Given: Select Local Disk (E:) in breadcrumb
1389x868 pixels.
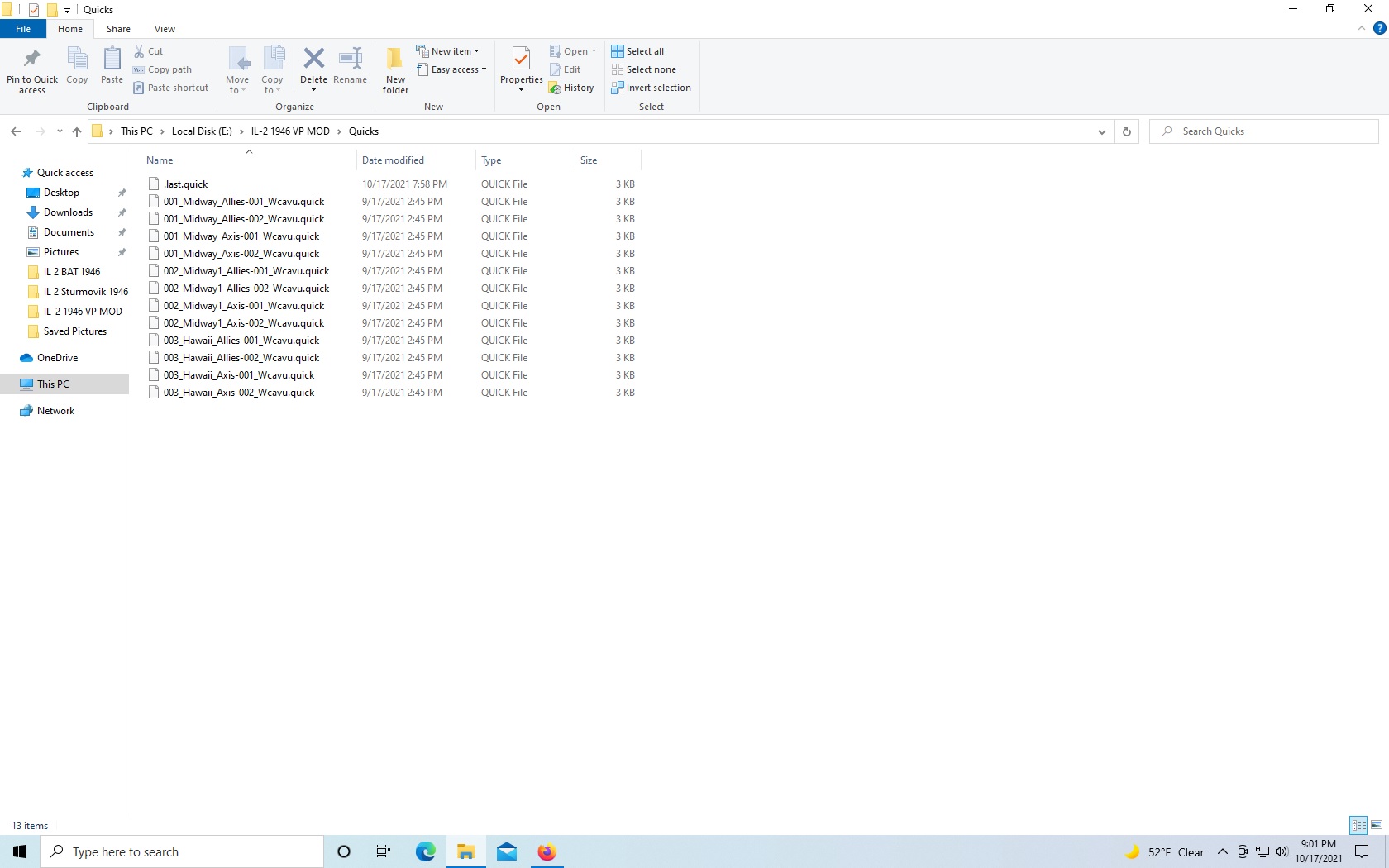Looking at the screenshot, I should [x=202, y=131].
